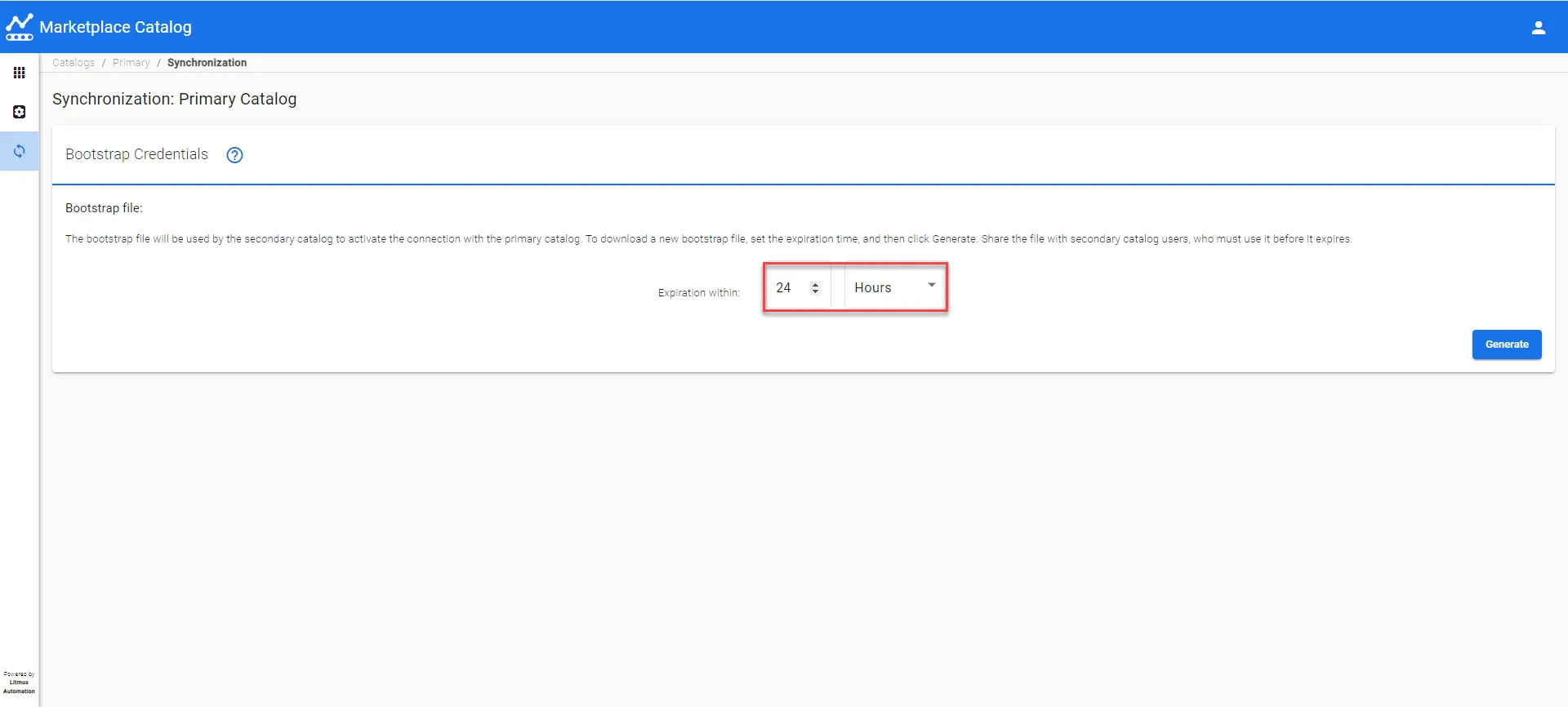Select the synchronization sidebar icon

click(20, 151)
